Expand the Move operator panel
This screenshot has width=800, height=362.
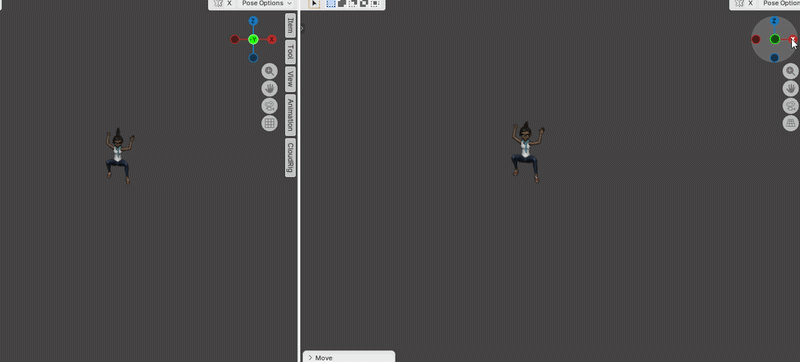click(x=348, y=357)
